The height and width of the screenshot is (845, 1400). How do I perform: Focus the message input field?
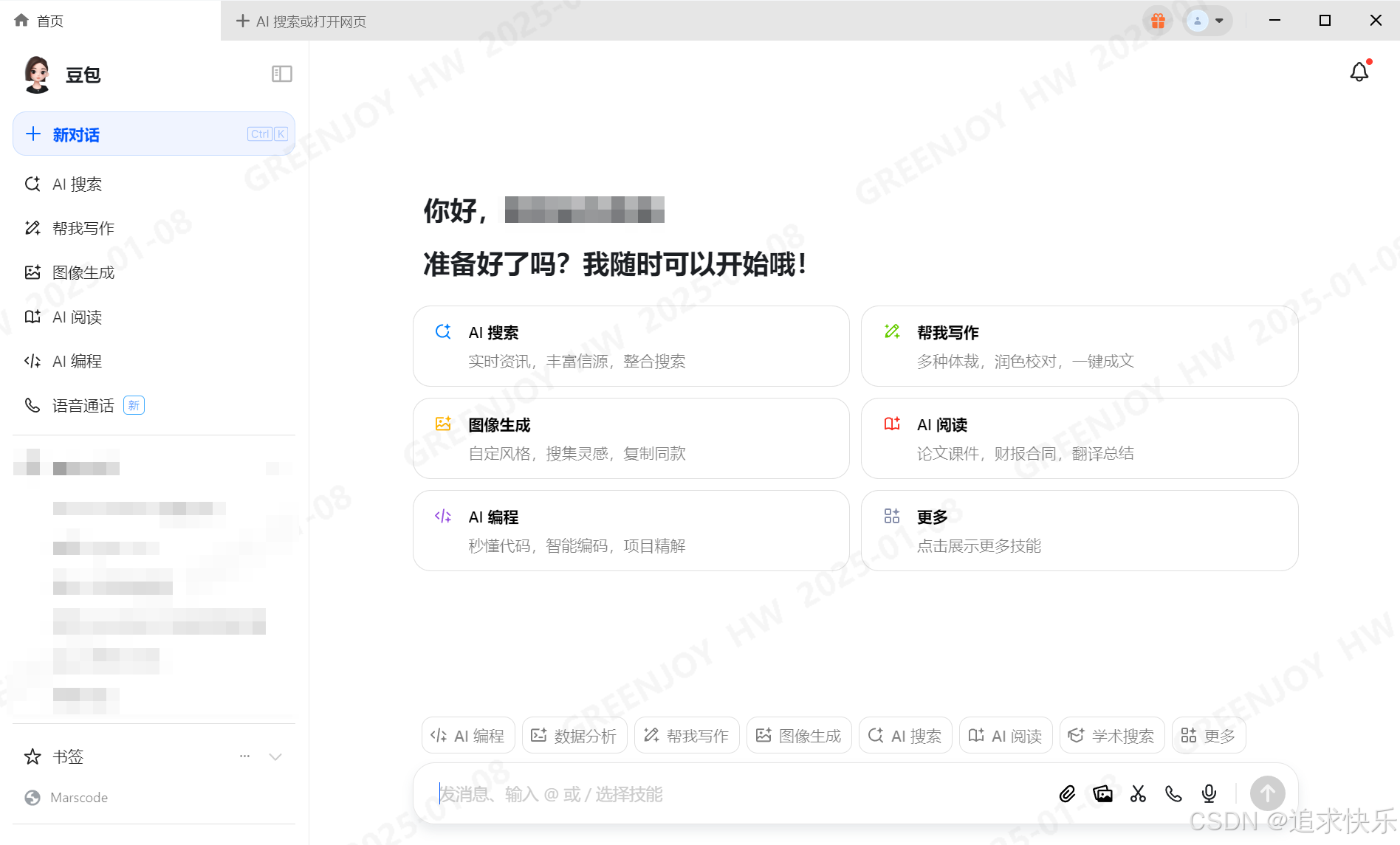[738, 794]
